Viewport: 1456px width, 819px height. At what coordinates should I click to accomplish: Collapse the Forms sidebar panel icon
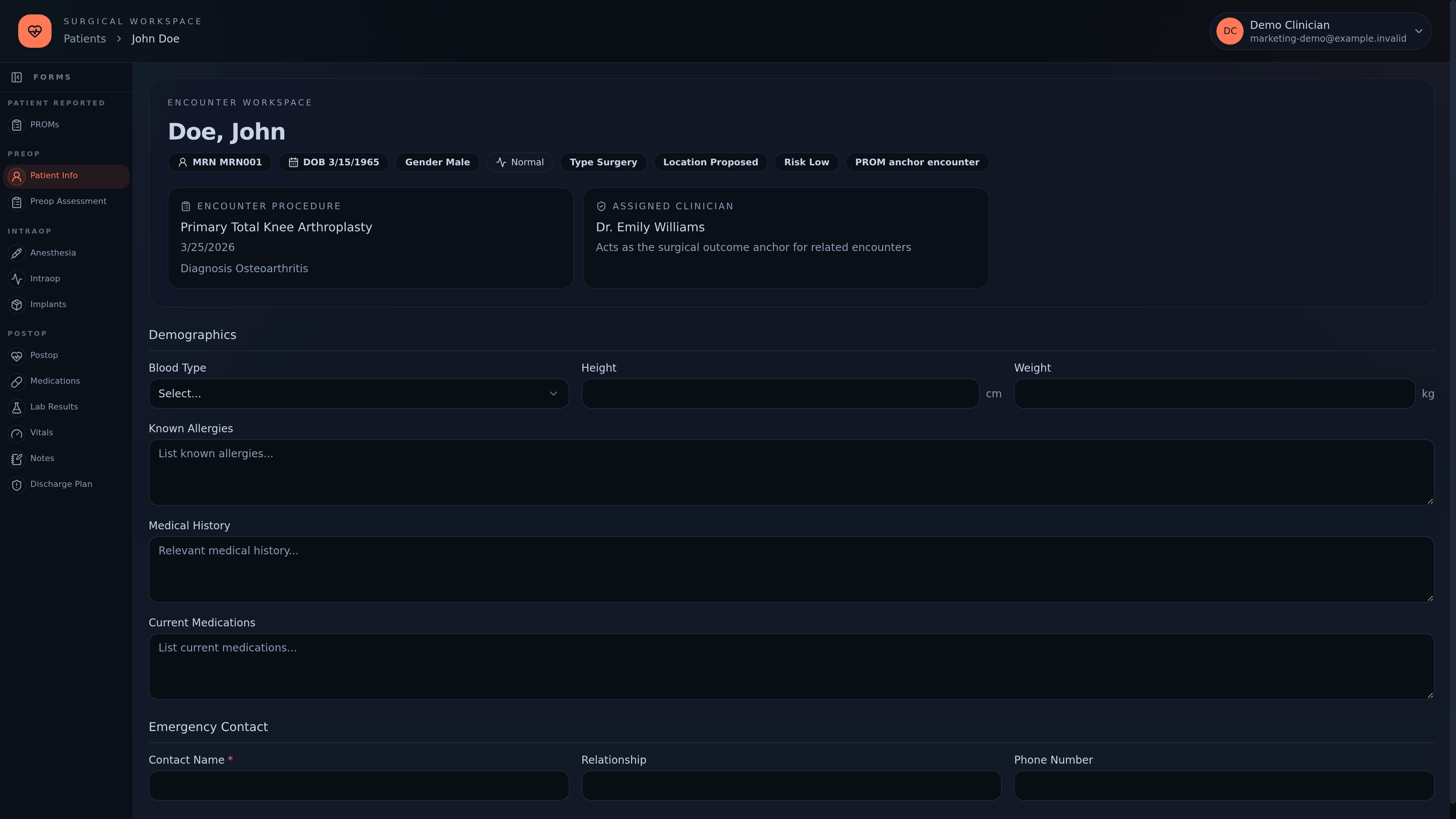[x=17, y=77]
